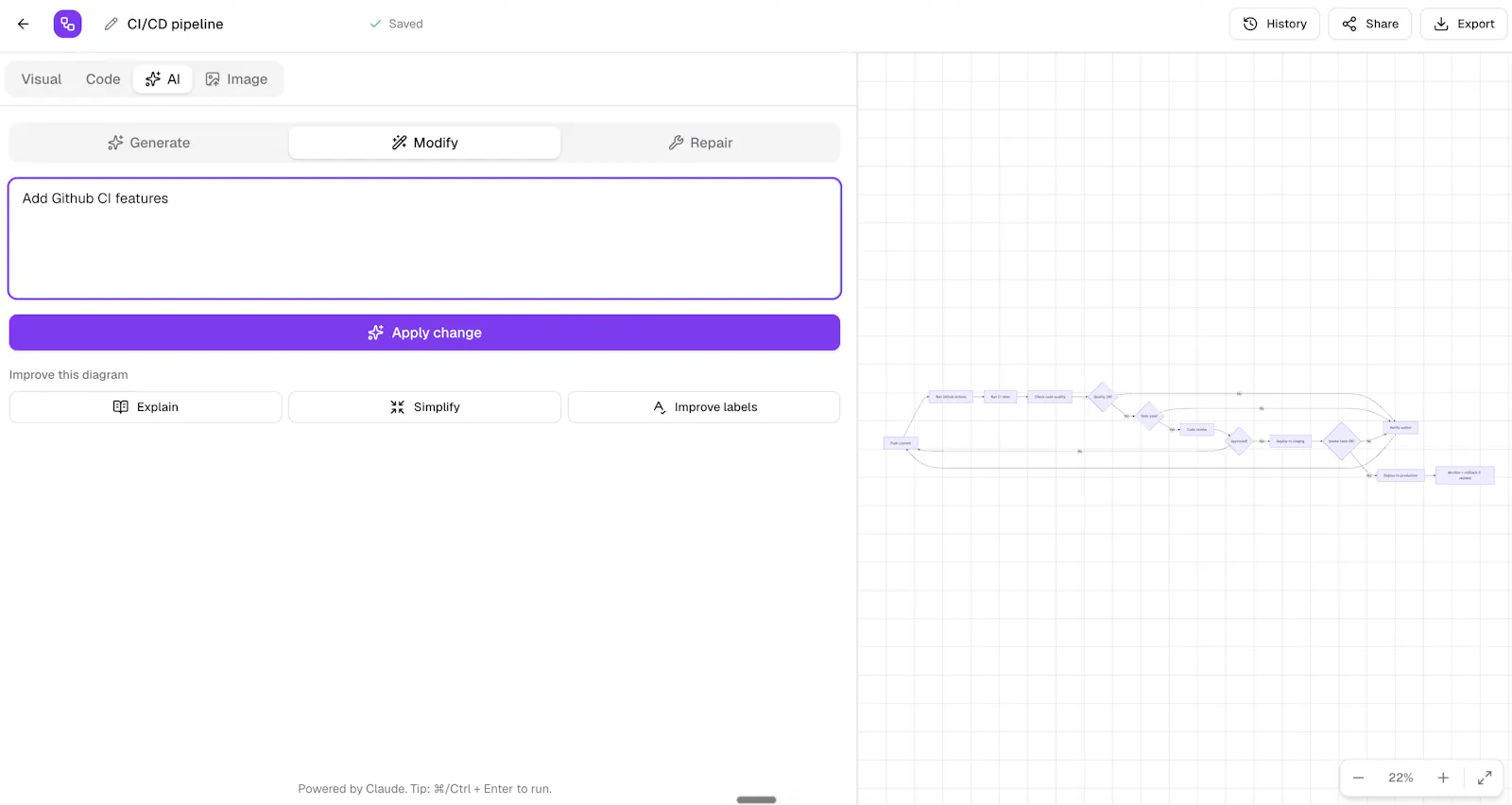Click the fullscreen expand icon
The height and width of the screenshot is (805, 1512).
tap(1485, 778)
